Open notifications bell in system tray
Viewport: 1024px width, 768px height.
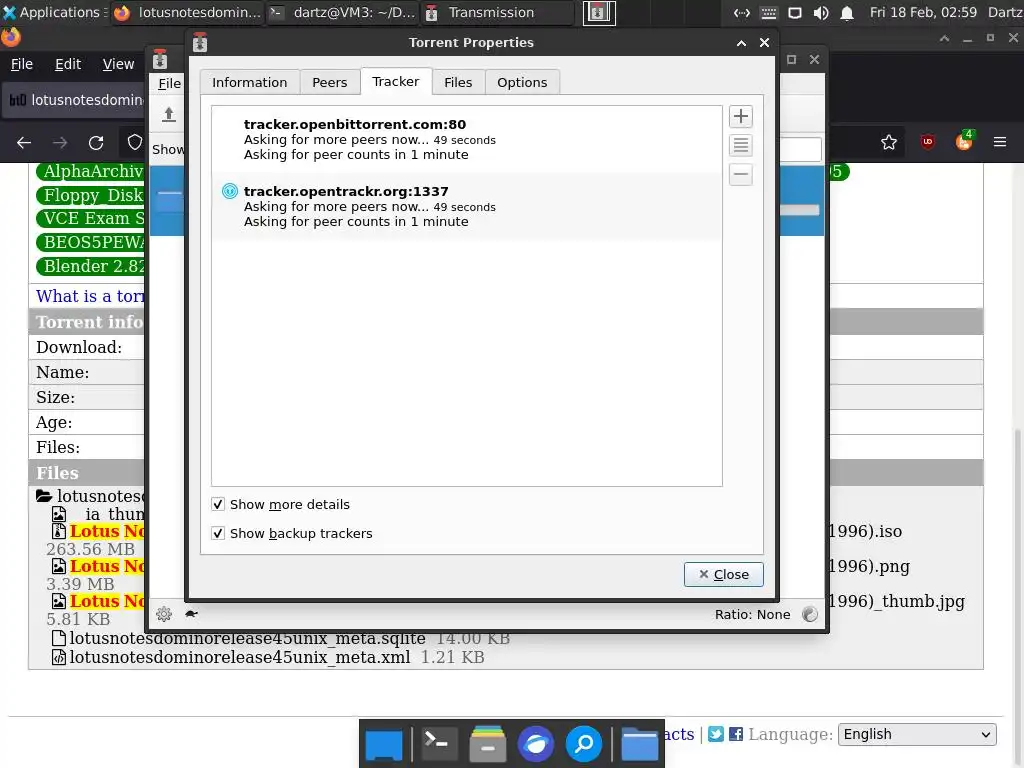coord(847,13)
